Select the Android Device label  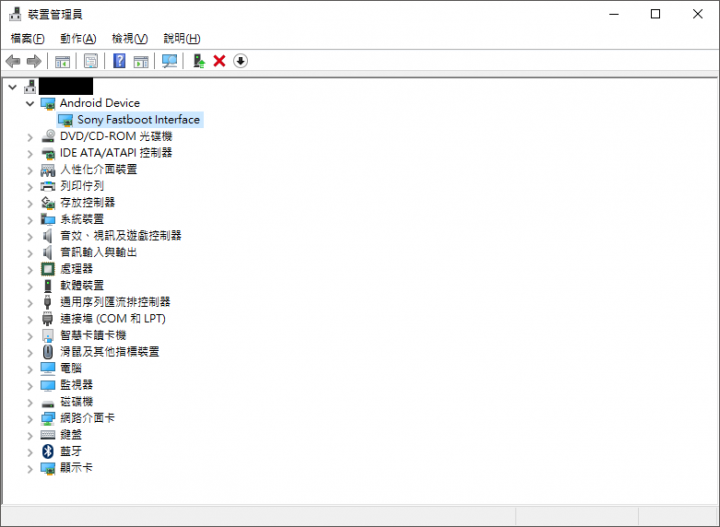click(100, 103)
